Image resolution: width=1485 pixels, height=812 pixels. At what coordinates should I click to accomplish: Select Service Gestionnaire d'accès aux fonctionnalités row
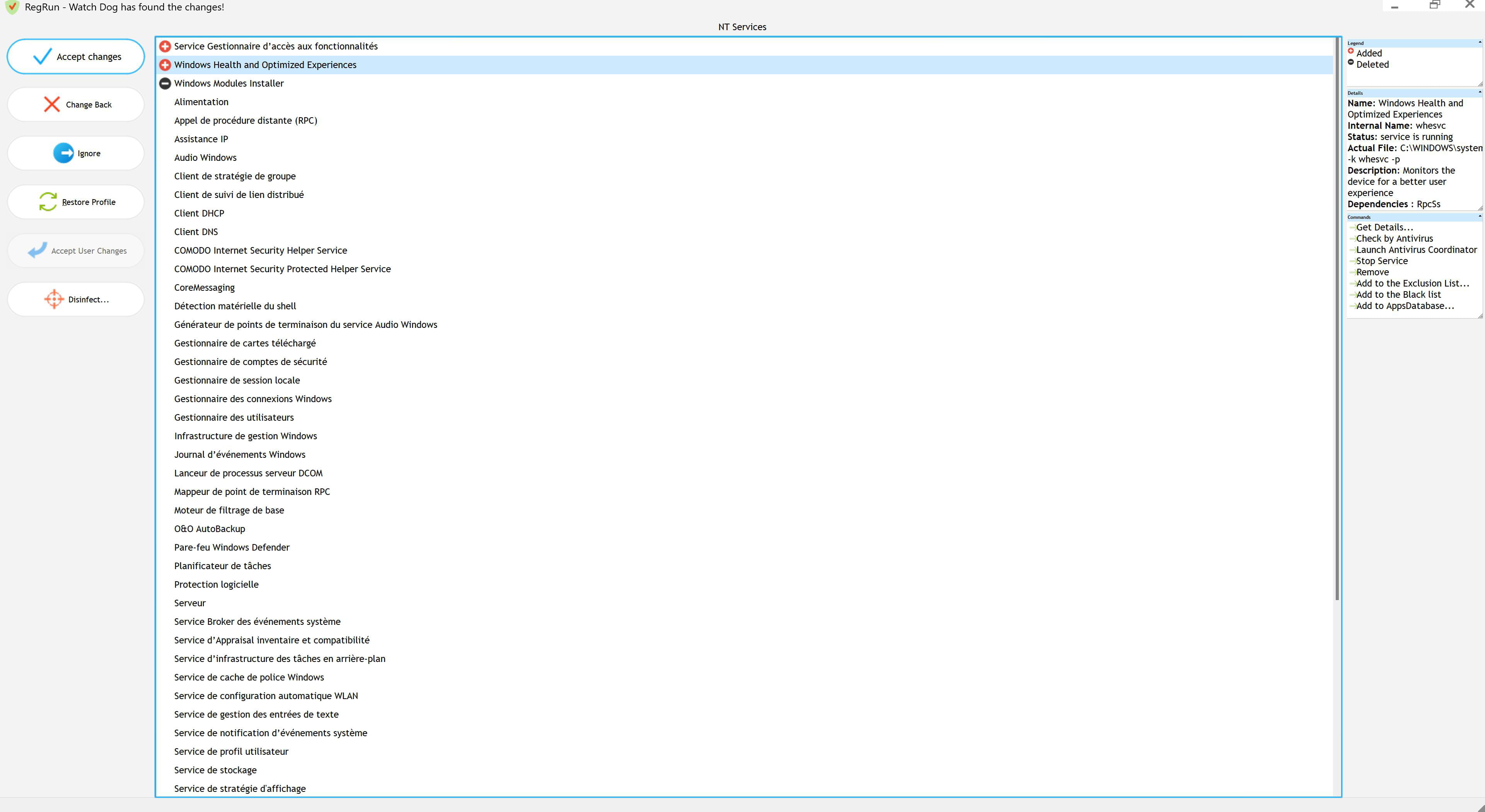745,46
